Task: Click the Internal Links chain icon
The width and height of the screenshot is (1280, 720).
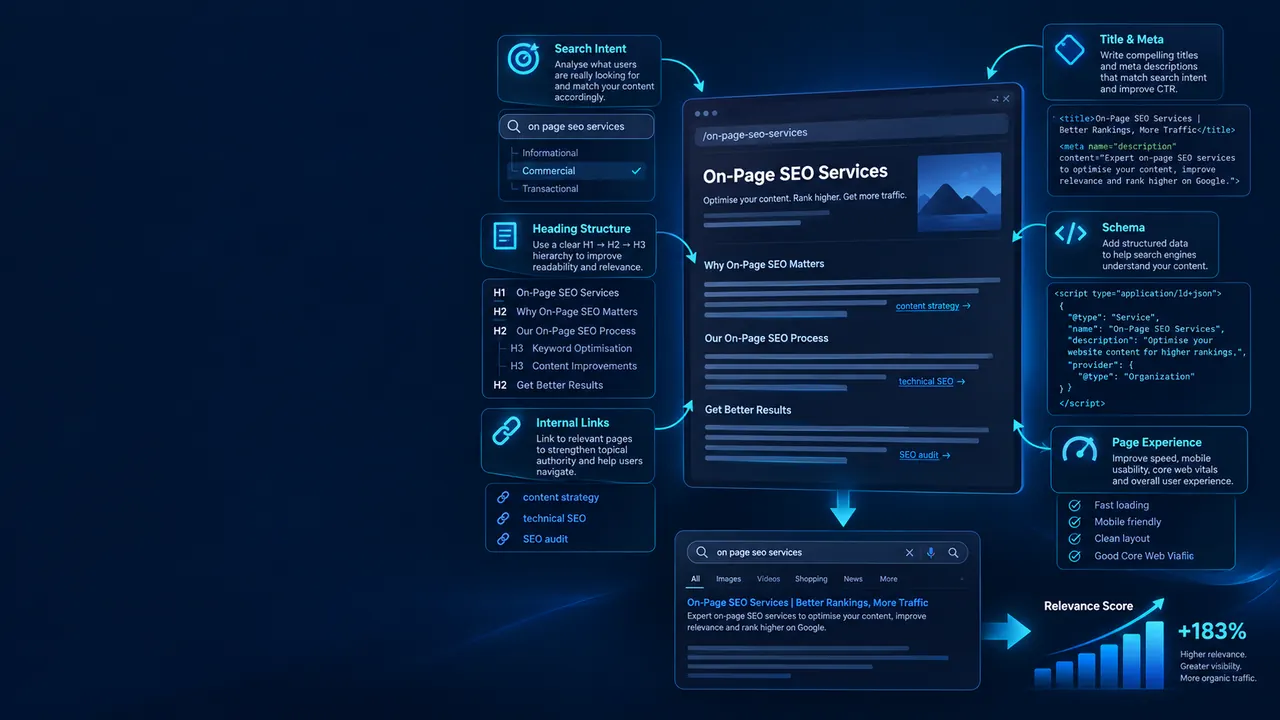Action: pos(506,431)
